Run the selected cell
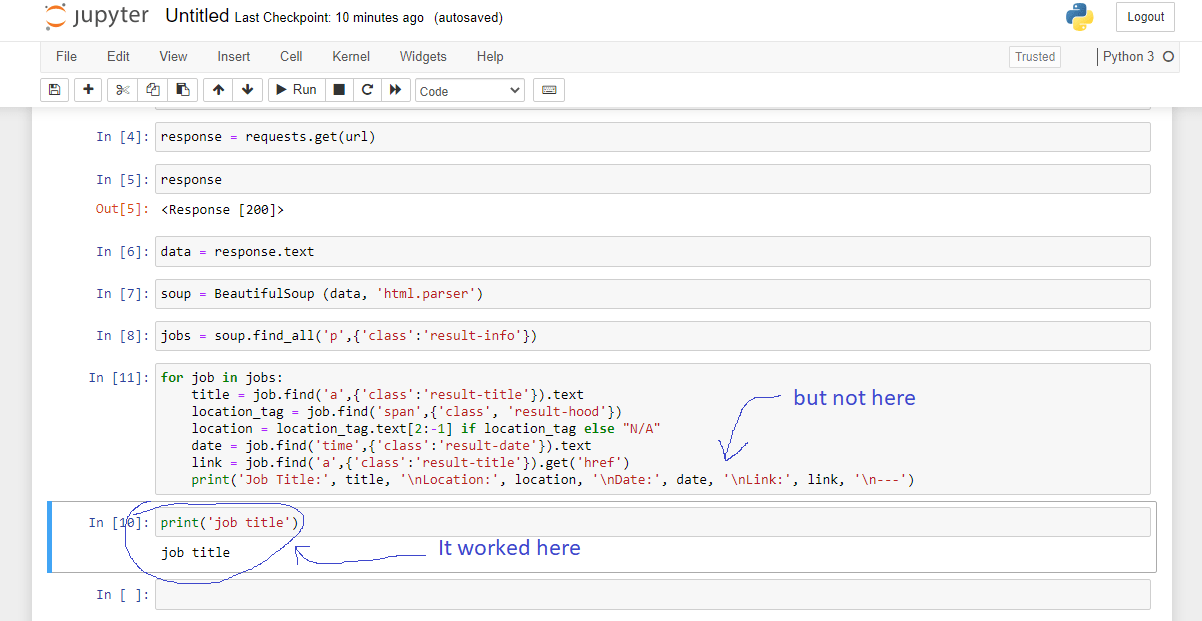 [x=295, y=89]
